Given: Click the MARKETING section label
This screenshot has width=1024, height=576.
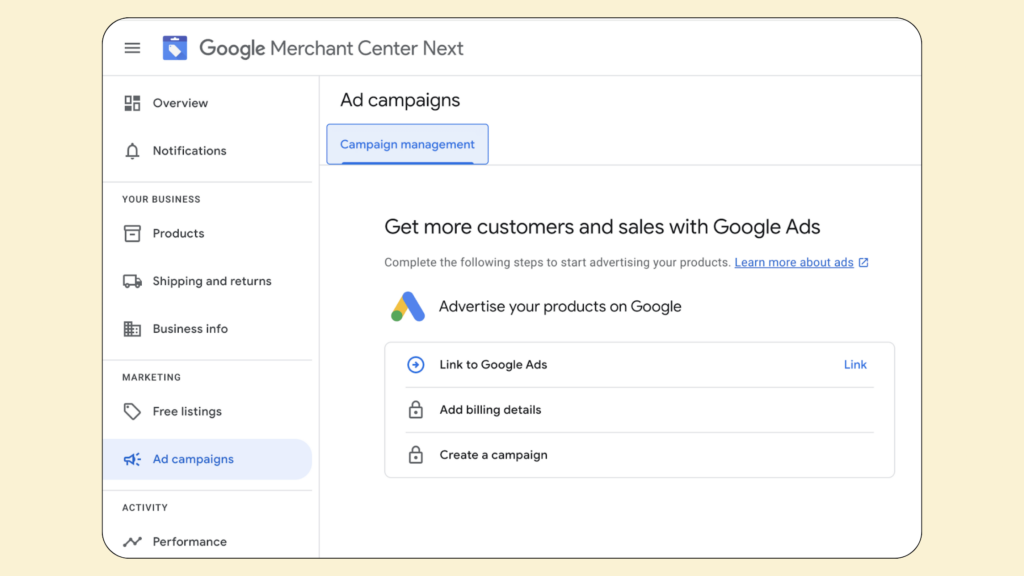Looking at the screenshot, I should point(152,377).
